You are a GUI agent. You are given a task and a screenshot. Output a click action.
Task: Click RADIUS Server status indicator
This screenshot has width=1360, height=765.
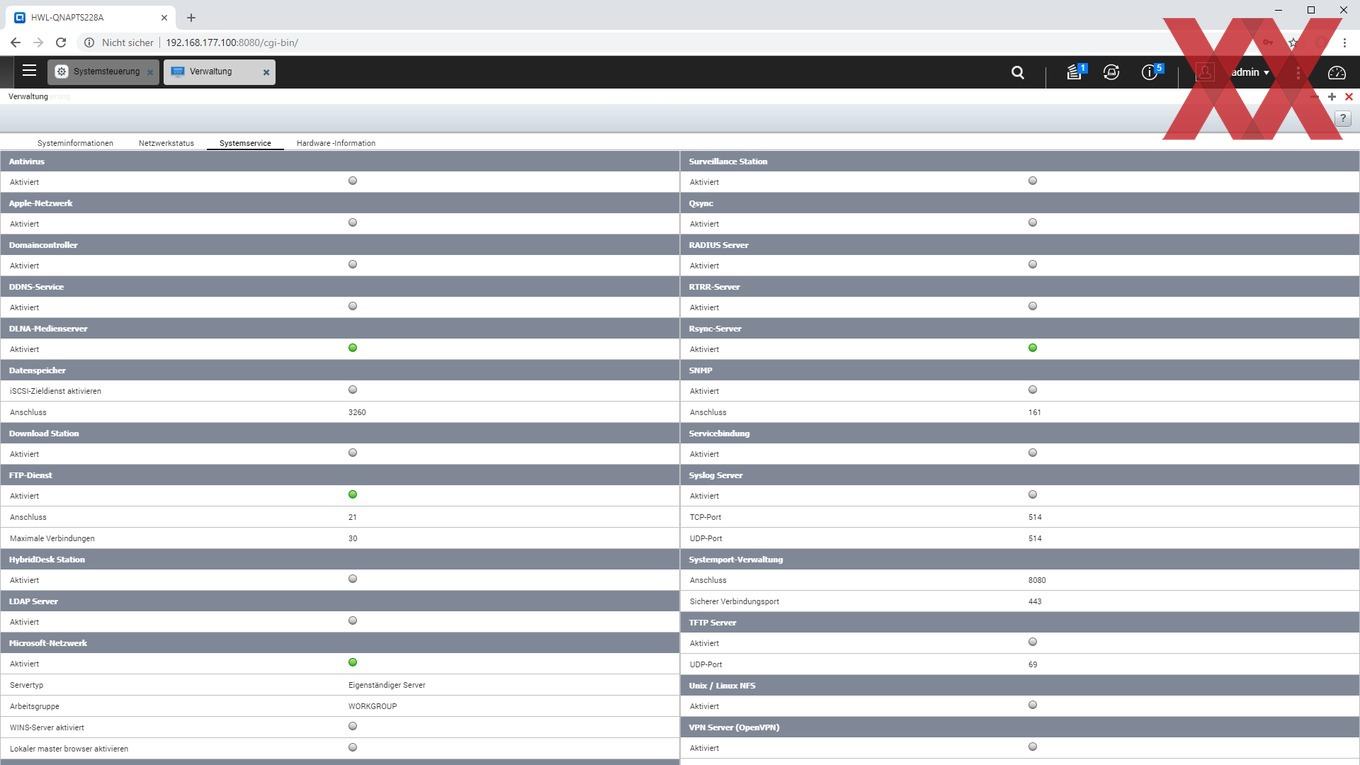[1033, 265]
